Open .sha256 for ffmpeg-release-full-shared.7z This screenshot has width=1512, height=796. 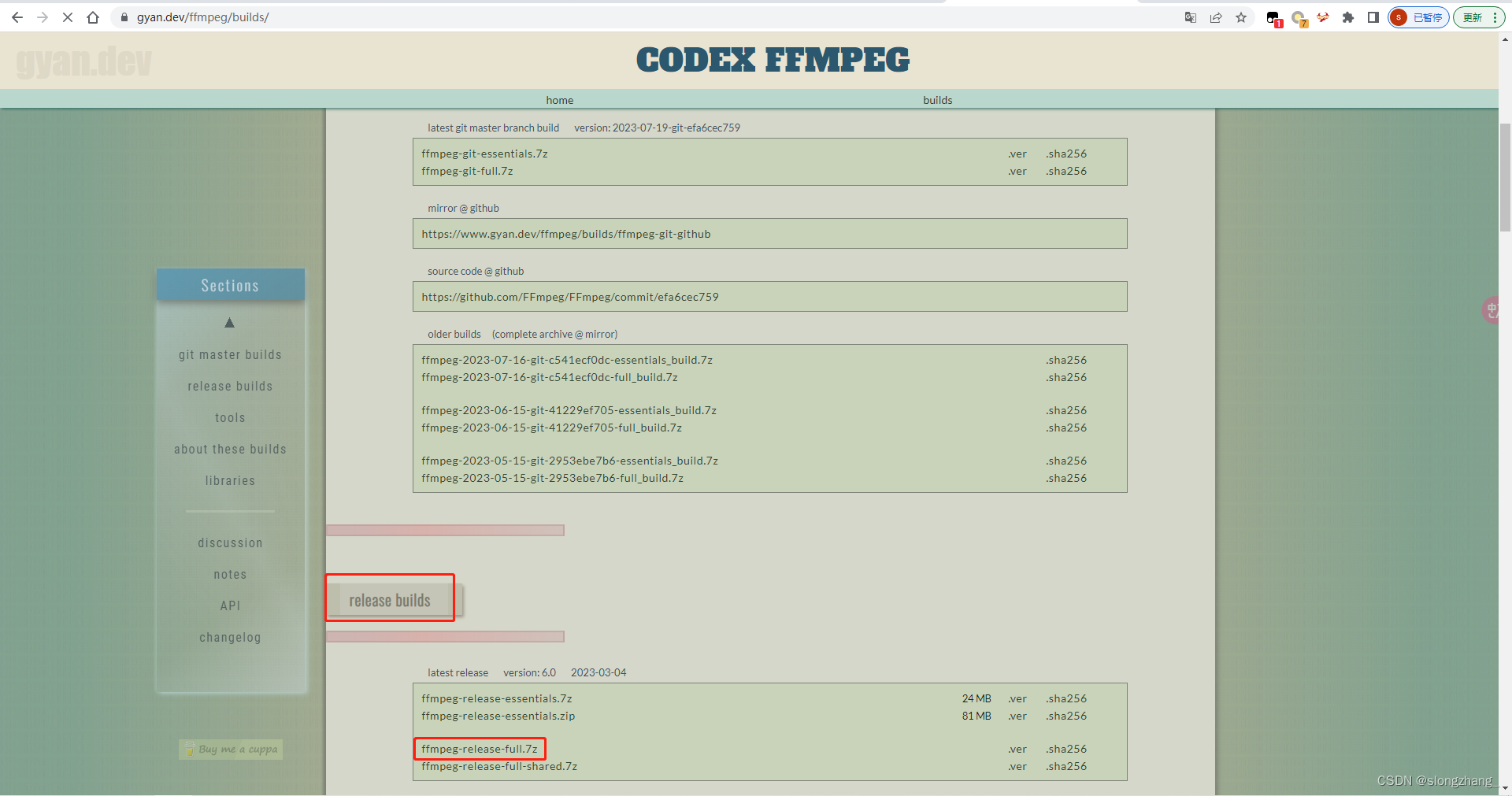(x=1066, y=766)
